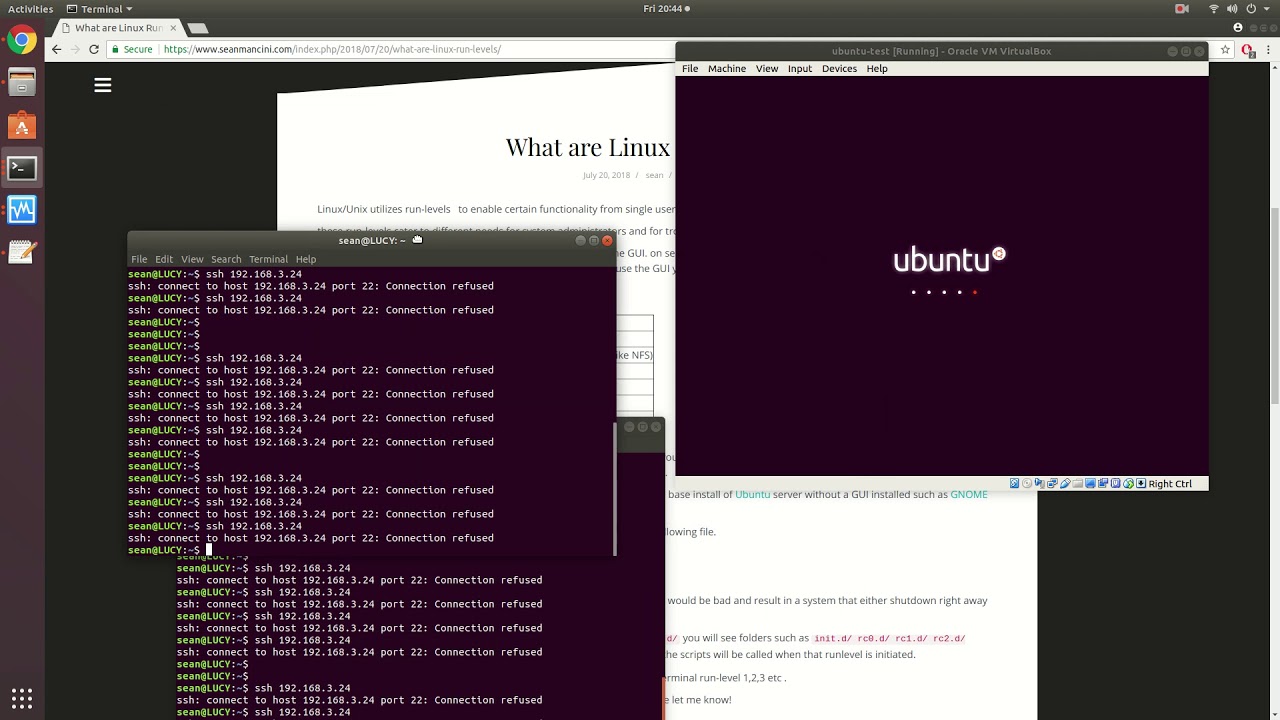Open the 'GNOME' link in the article
Image resolution: width=1280 pixels, height=720 pixels.
(969, 494)
